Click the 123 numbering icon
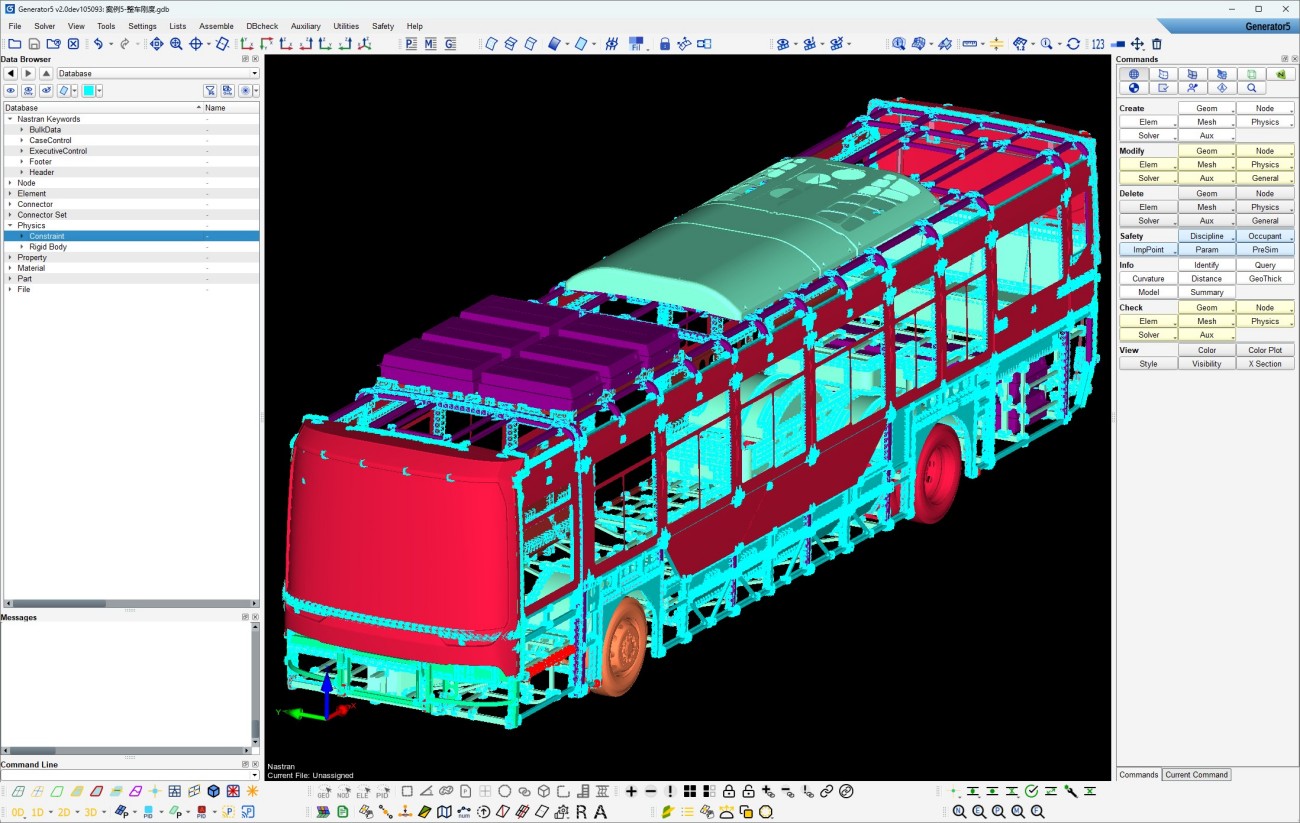 tap(1098, 44)
